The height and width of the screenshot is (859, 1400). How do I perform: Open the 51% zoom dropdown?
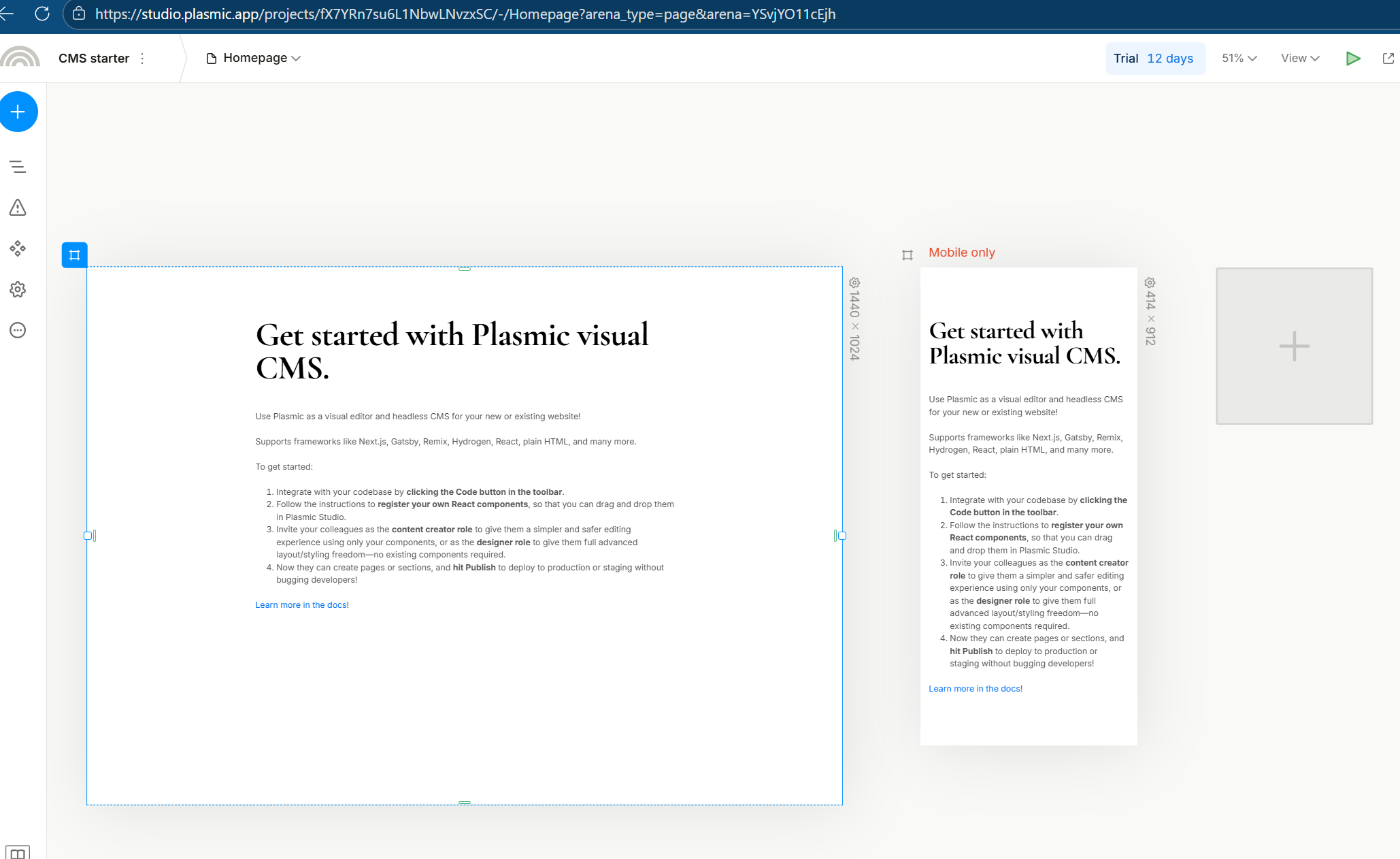1239,59
